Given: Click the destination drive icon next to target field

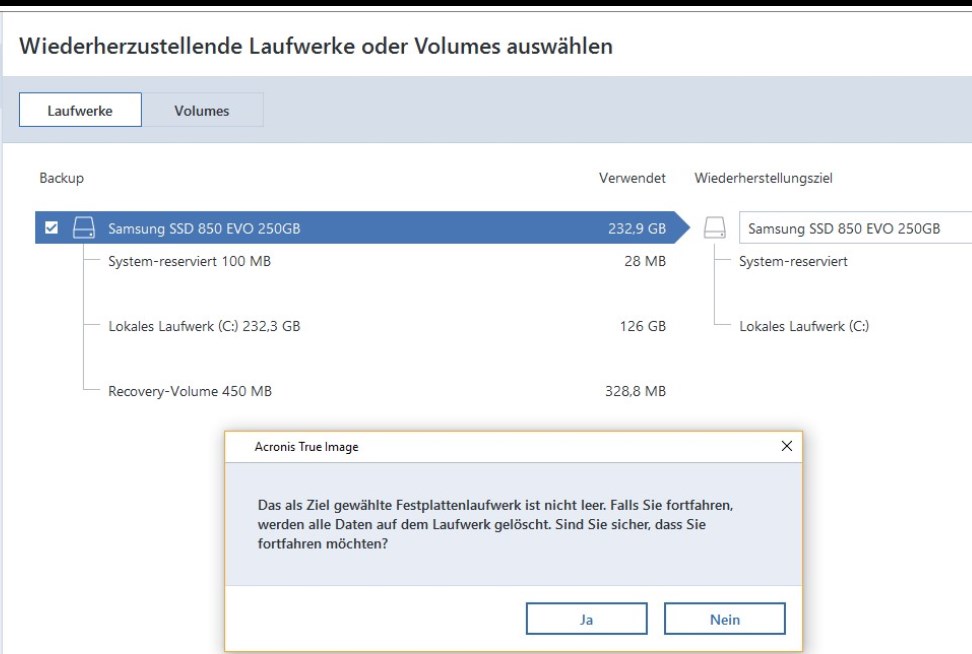Looking at the screenshot, I should (x=714, y=228).
